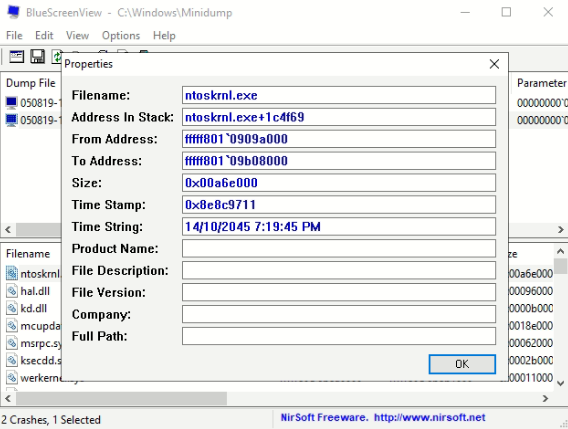Maximize the BlueScreenView window

tap(506, 12)
